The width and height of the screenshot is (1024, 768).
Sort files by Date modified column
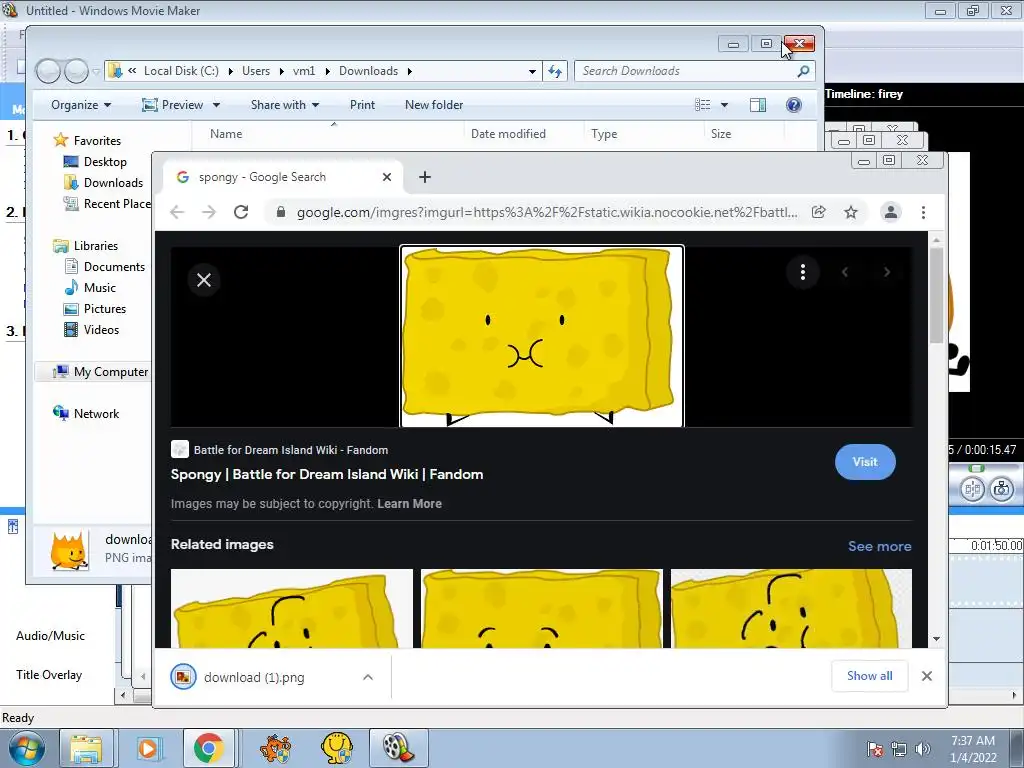(x=508, y=134)
